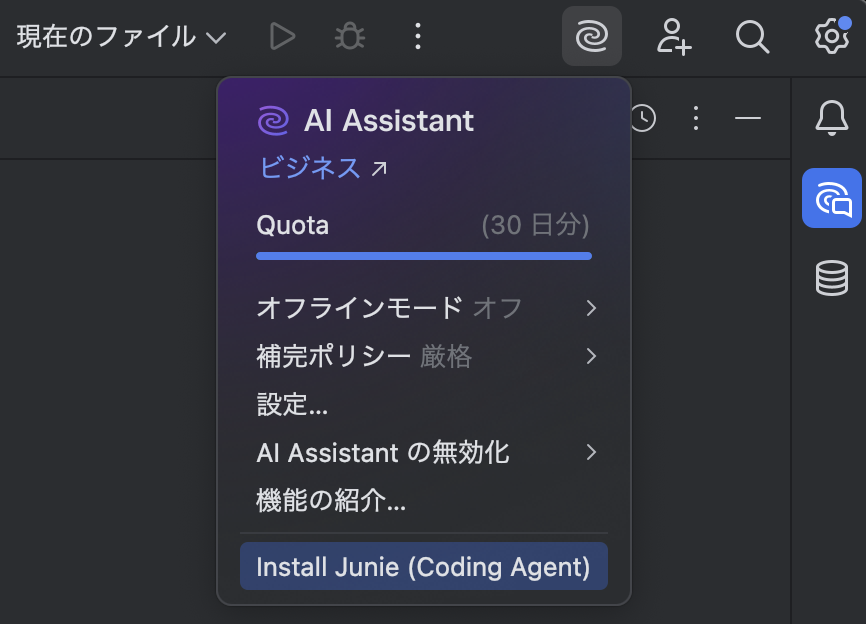Open AI chat tool window icon
This screenshot has width=866, height=624.
(x=831, y=198)
